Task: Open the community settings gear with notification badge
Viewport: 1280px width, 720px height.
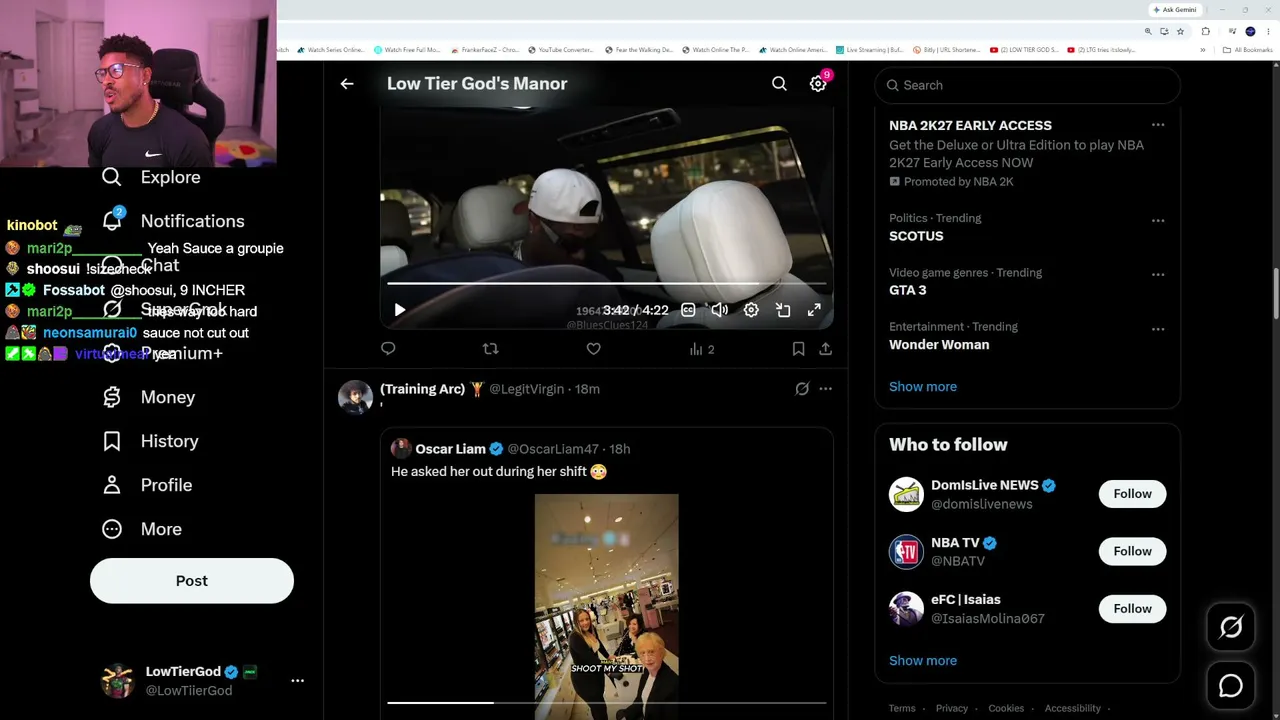Action: pos(818,84)
